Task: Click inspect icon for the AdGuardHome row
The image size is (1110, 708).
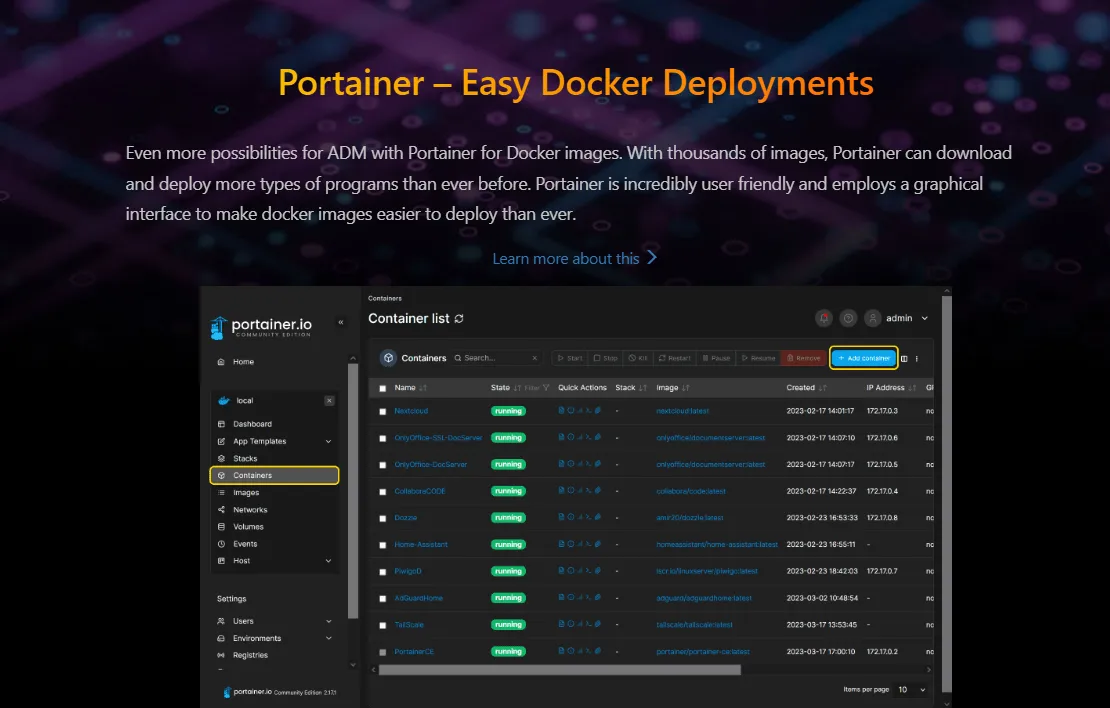Action: point(571,597)
